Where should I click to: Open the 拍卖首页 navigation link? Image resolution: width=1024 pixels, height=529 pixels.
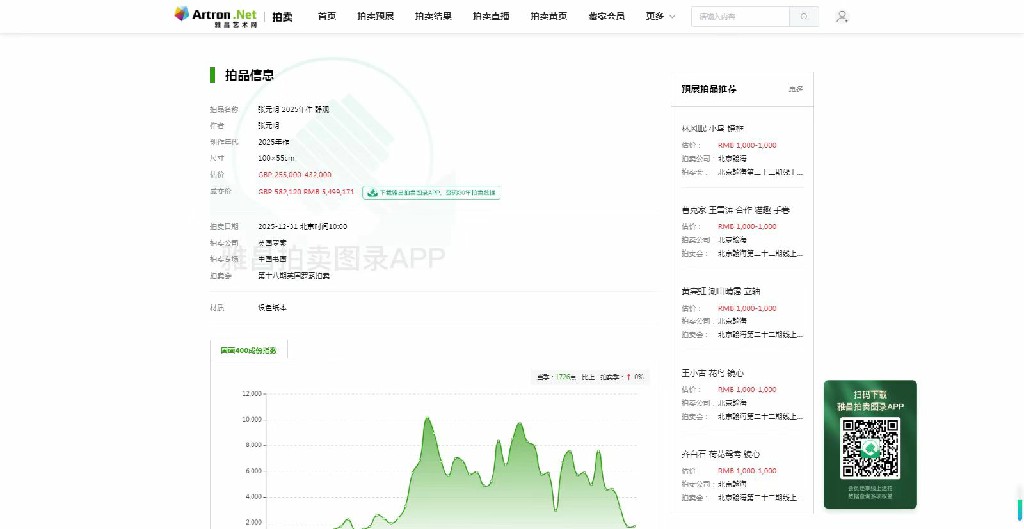(x=549, y=17)
